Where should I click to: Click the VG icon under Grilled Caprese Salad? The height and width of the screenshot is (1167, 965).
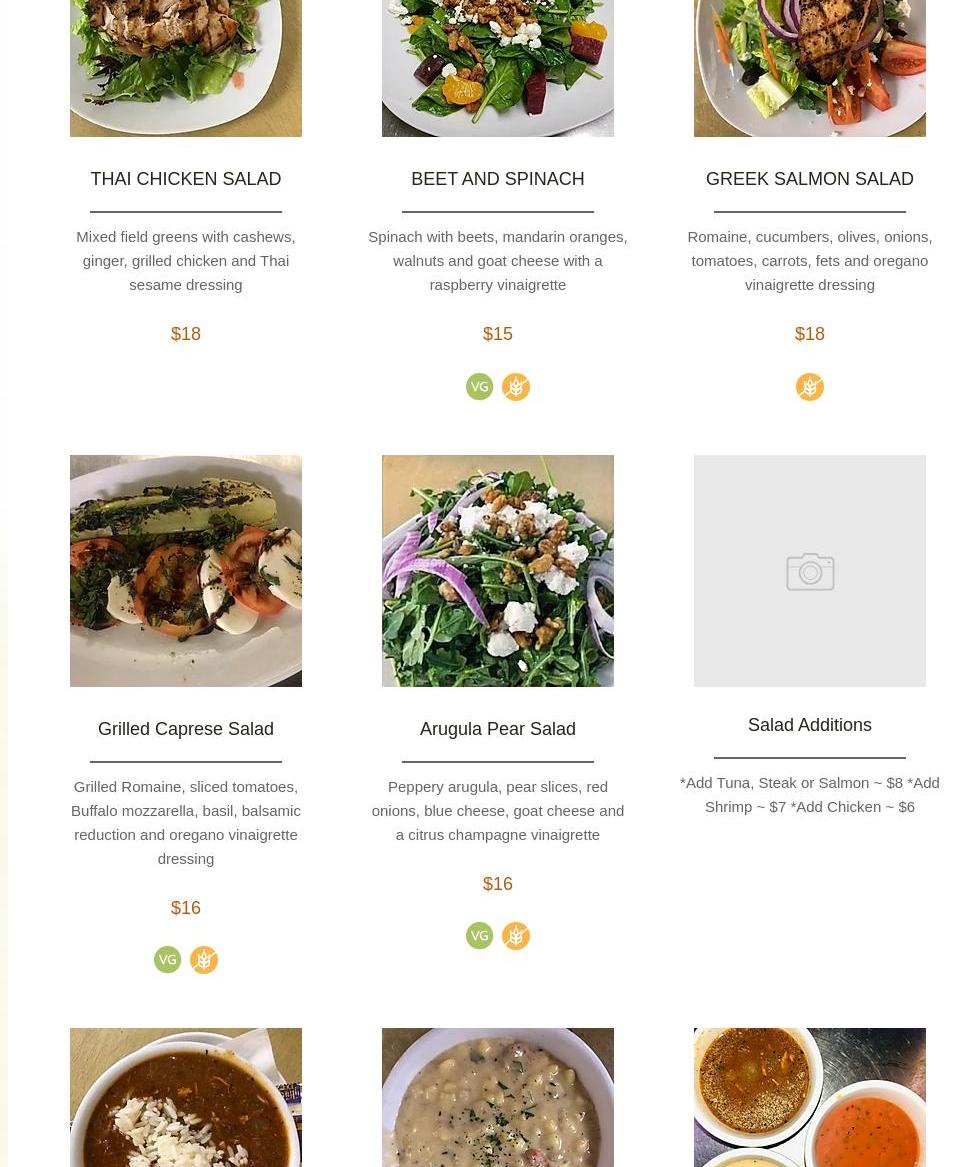click(x=167, y=959)
